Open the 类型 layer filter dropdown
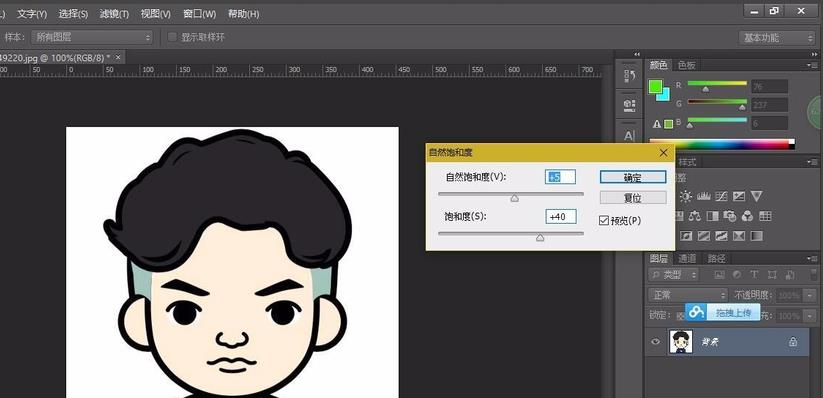The width and height of the screenshot is (823, 398). 674,275
